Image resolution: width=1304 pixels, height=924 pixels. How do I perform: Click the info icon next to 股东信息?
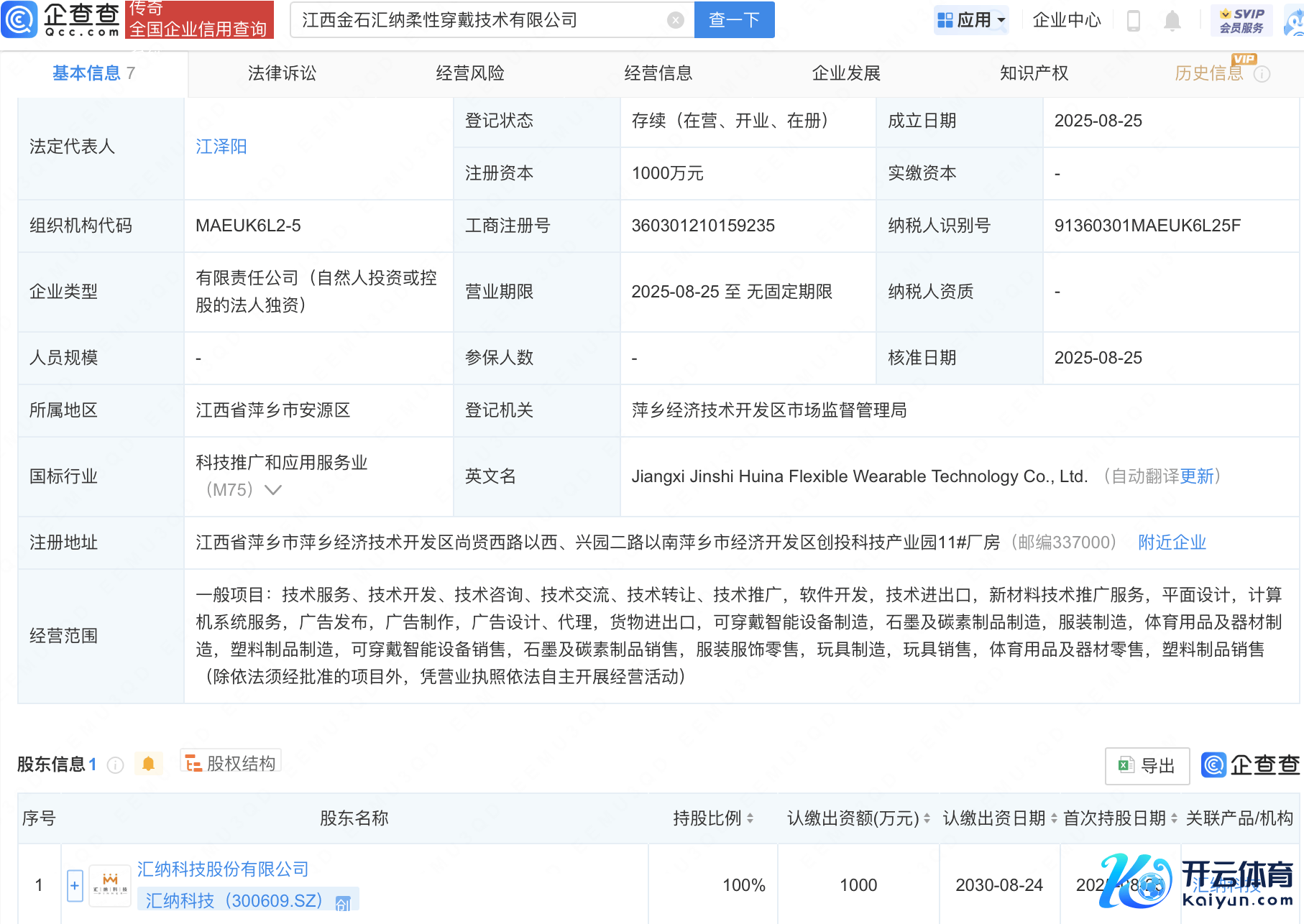point(115,765)
